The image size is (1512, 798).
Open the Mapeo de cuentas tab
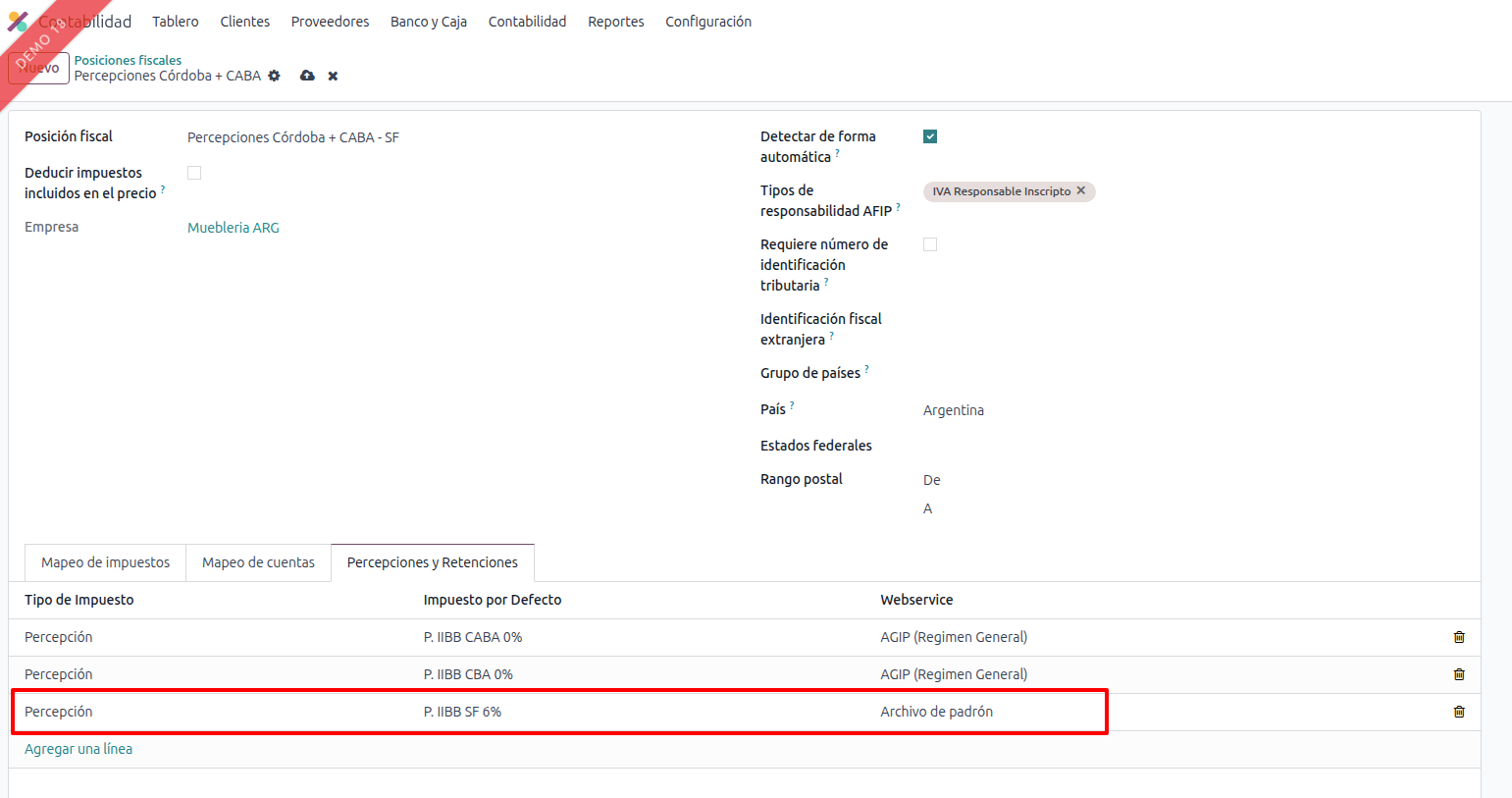[258, 562]
